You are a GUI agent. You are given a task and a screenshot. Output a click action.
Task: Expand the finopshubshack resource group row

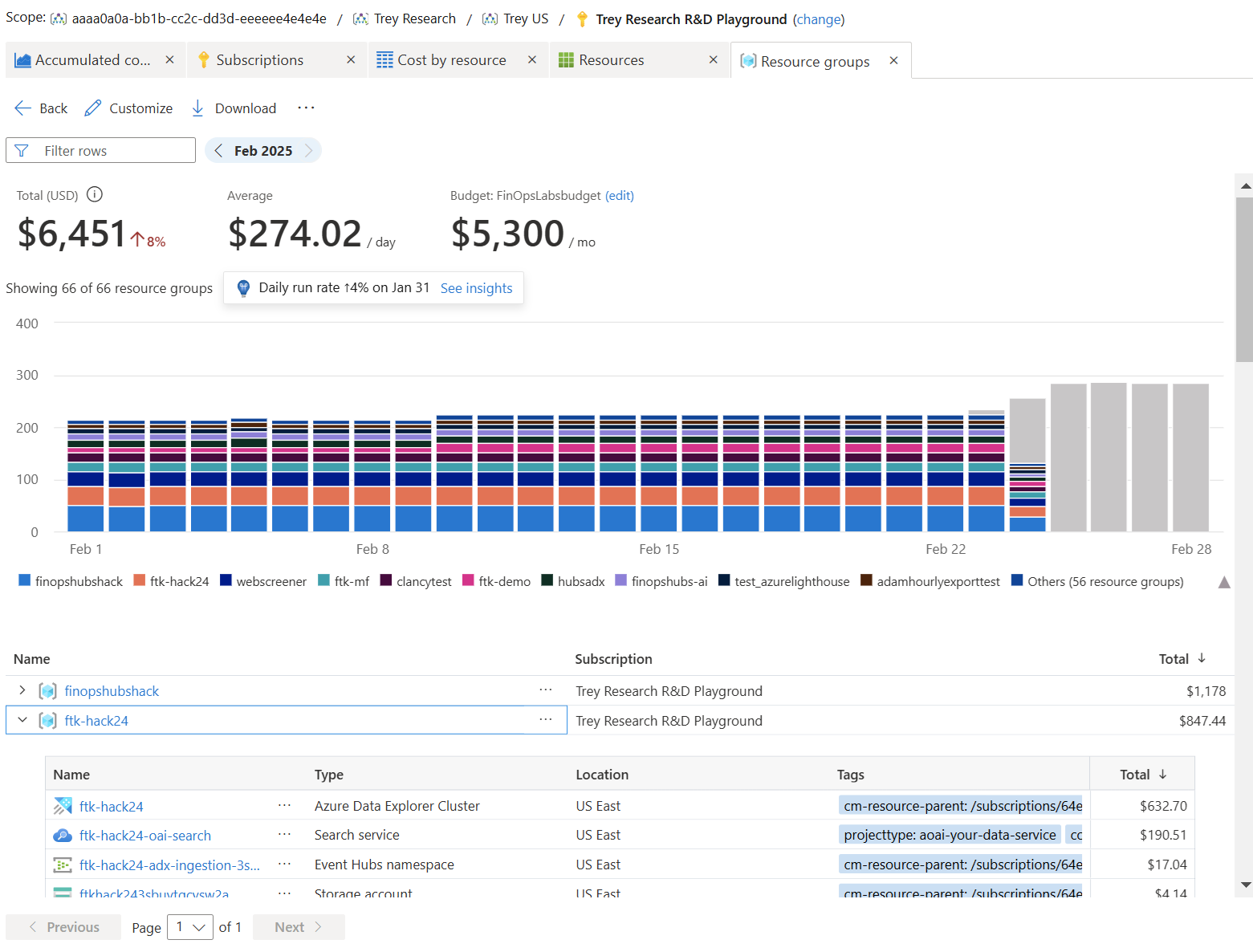click(22, 690)
